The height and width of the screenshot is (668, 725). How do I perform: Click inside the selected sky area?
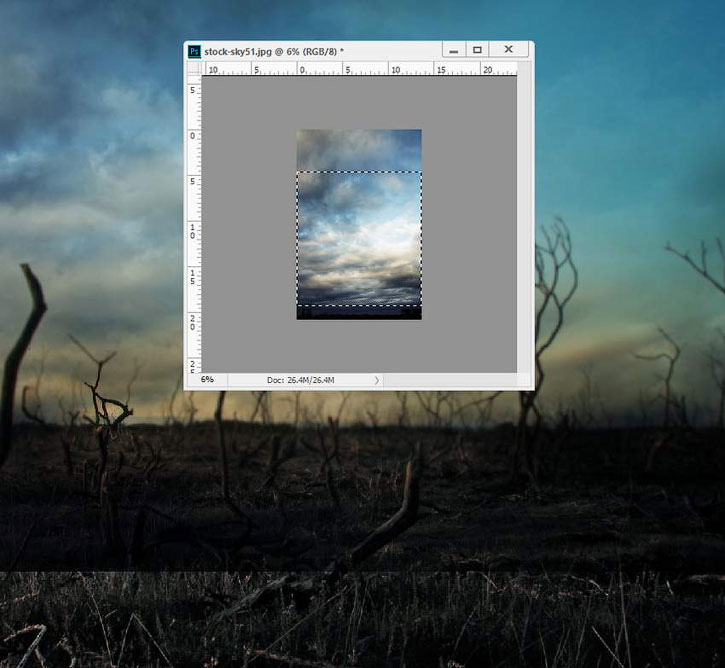pos(359,239)
